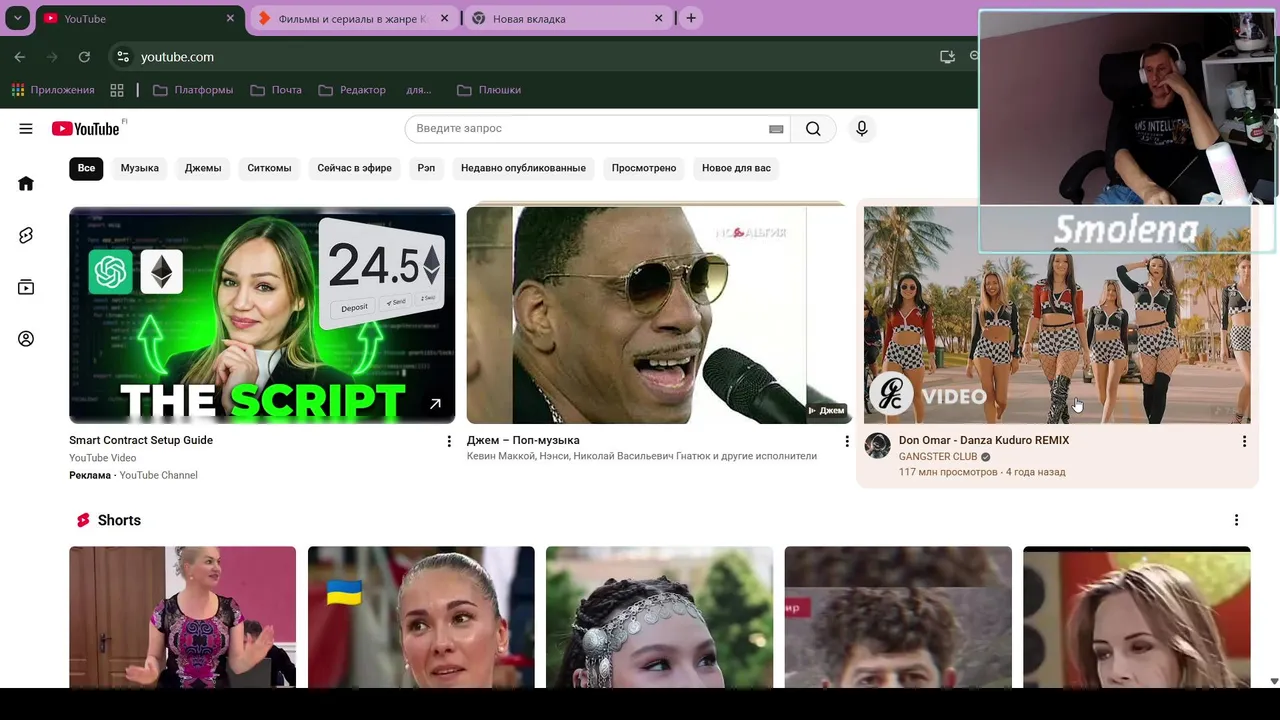Open the для... bookmark item
The width and height of the screenshot is (1280, 720).
point(419,90)
